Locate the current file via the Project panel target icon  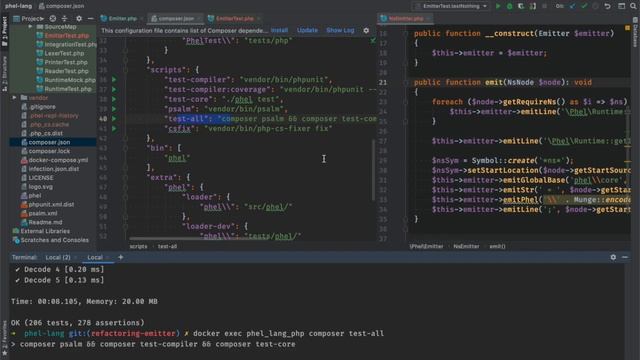pyautogui.click(x=53, y=18)
